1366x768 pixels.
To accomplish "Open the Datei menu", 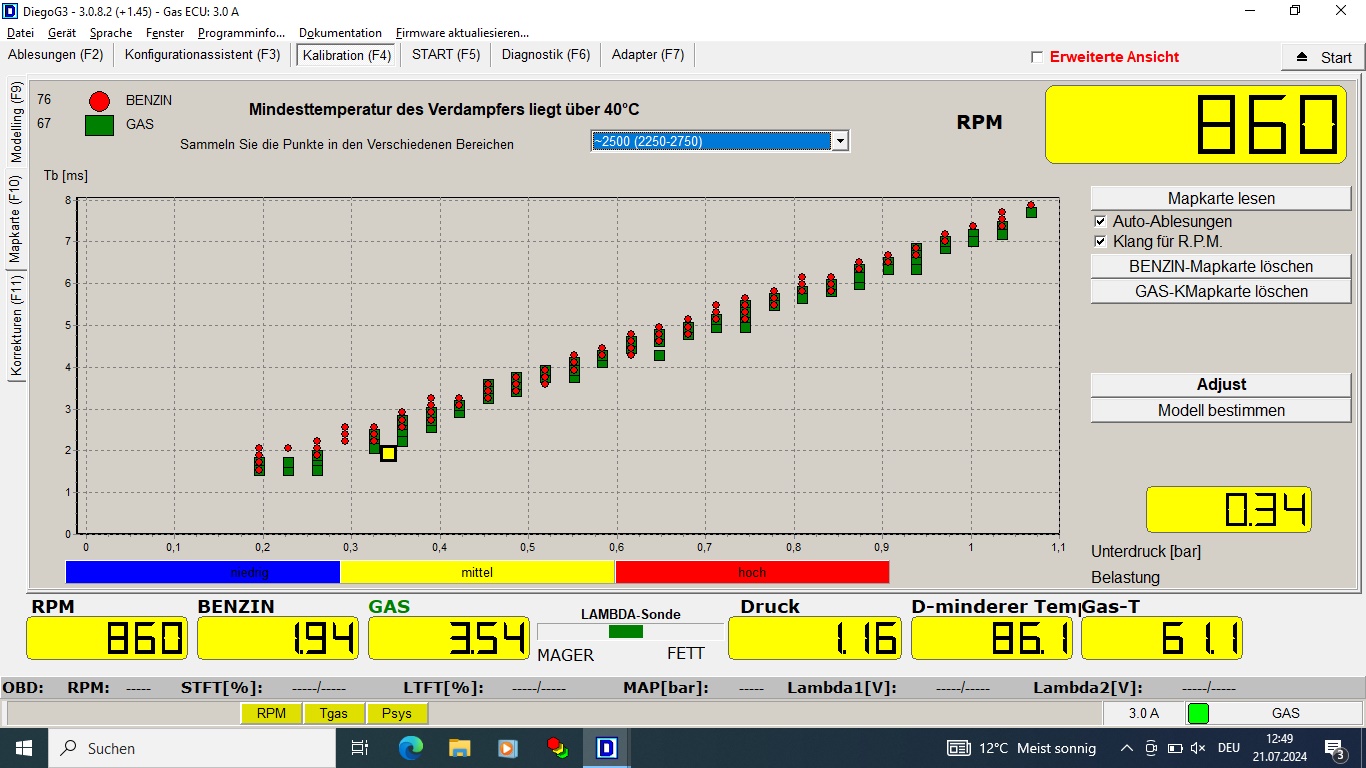I will click(x=20, y=33).
